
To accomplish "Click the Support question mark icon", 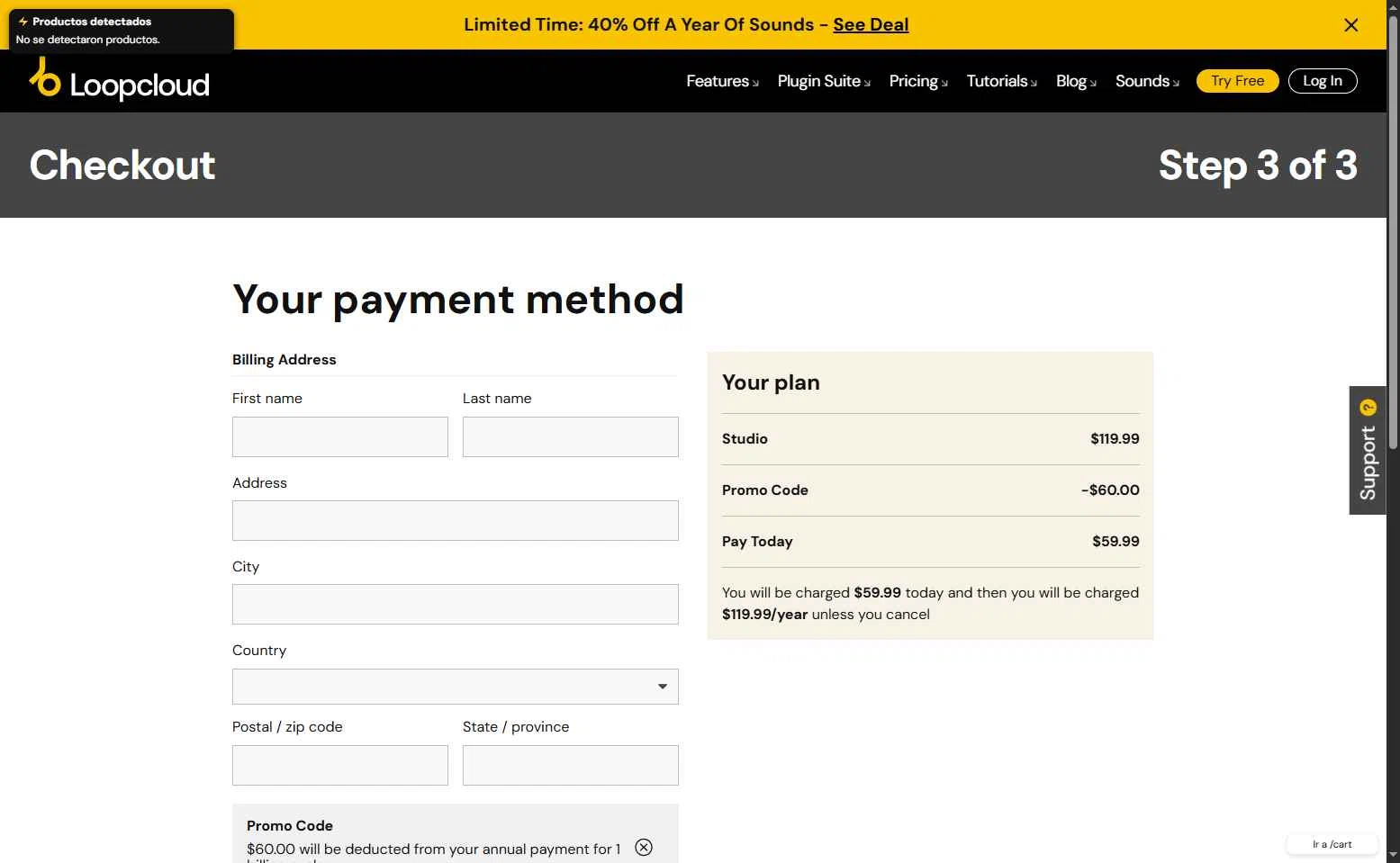I will (1368, 408).
